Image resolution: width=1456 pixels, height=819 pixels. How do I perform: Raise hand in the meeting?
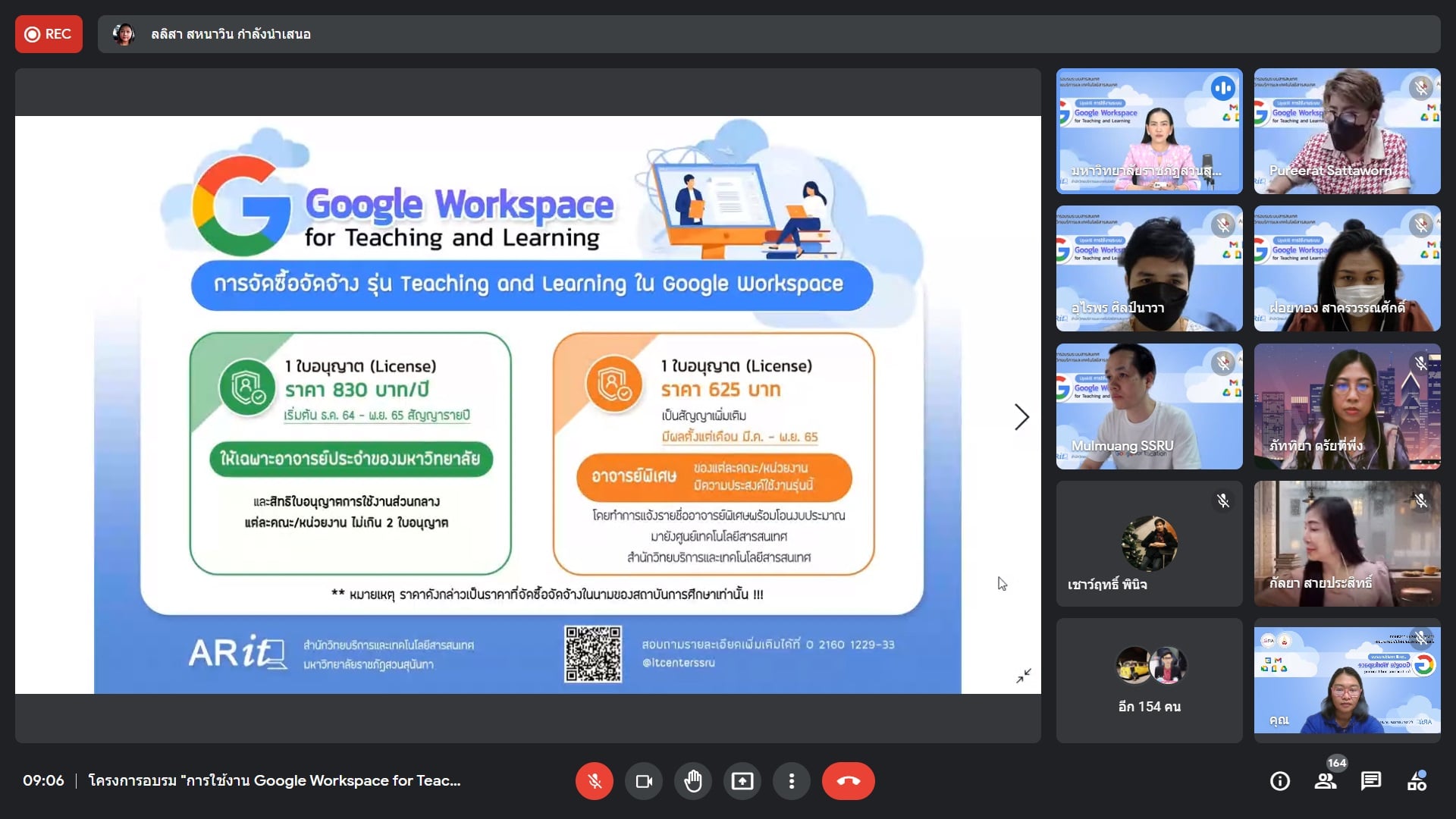click(693, 781)
